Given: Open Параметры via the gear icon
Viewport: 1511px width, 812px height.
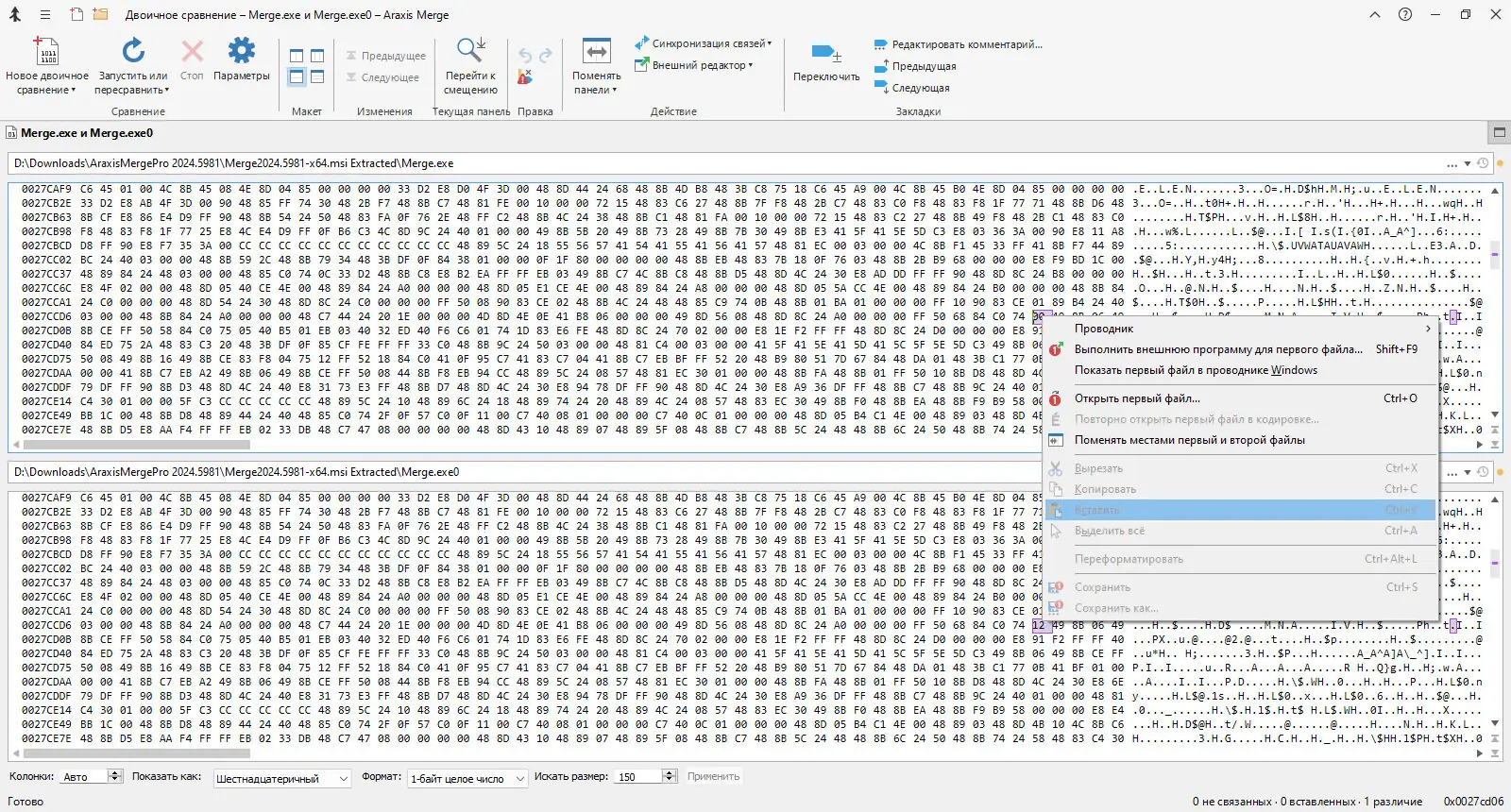Looking at the screenshot, I should 242,51.
